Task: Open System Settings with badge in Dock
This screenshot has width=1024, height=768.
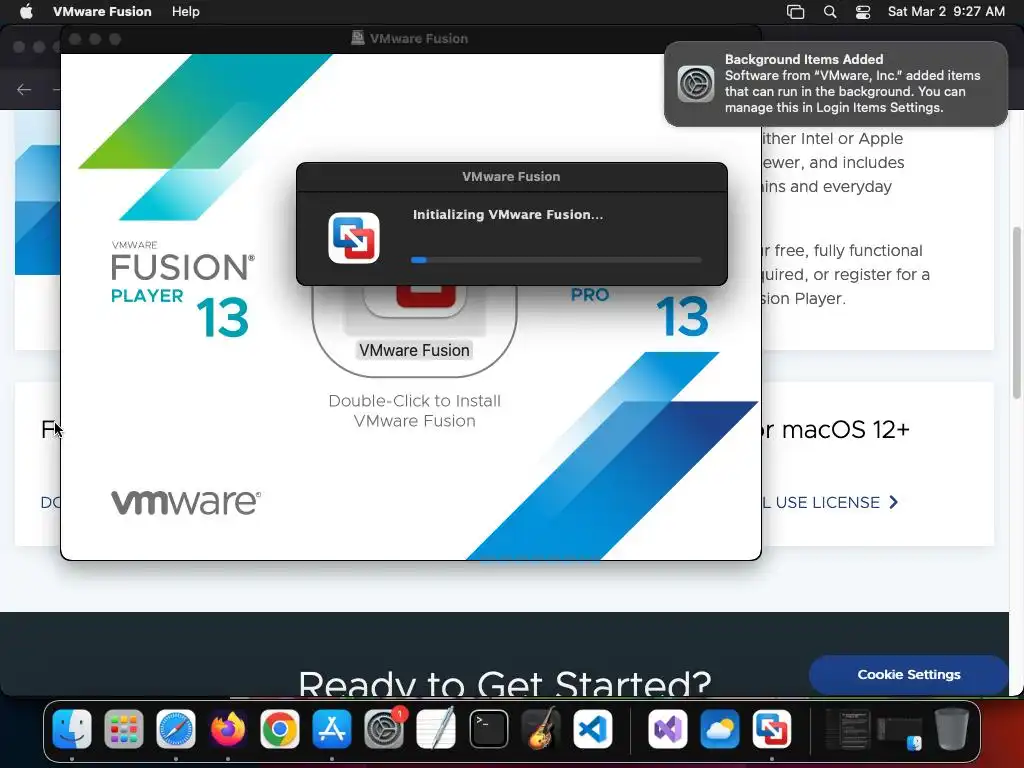Action: coord(384,729)
